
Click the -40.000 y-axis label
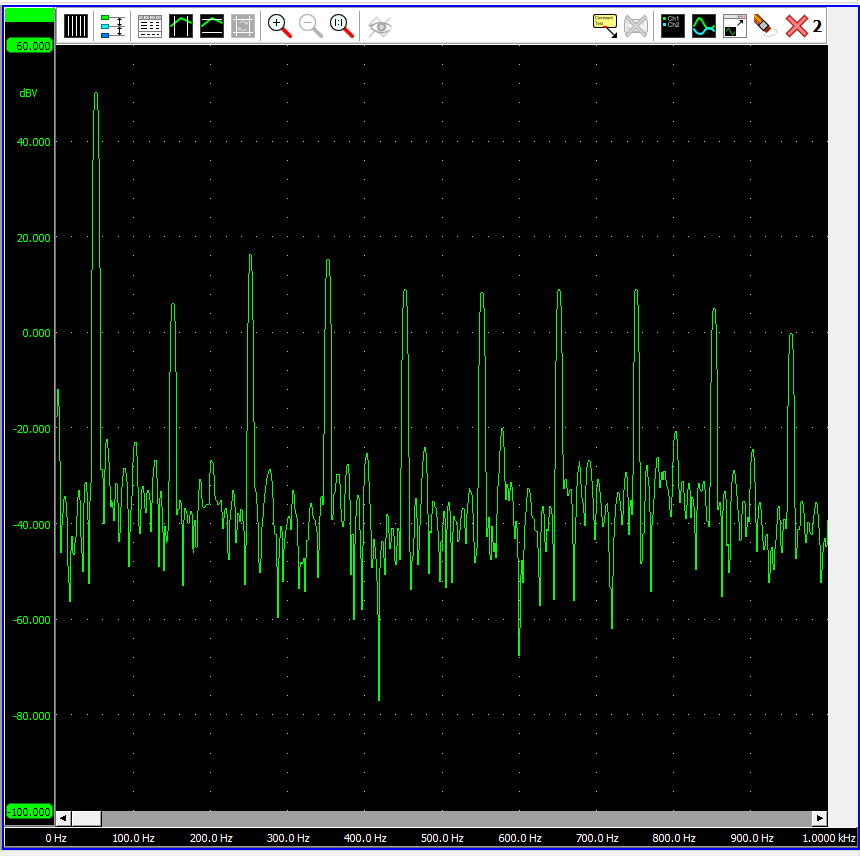point(32,525)
